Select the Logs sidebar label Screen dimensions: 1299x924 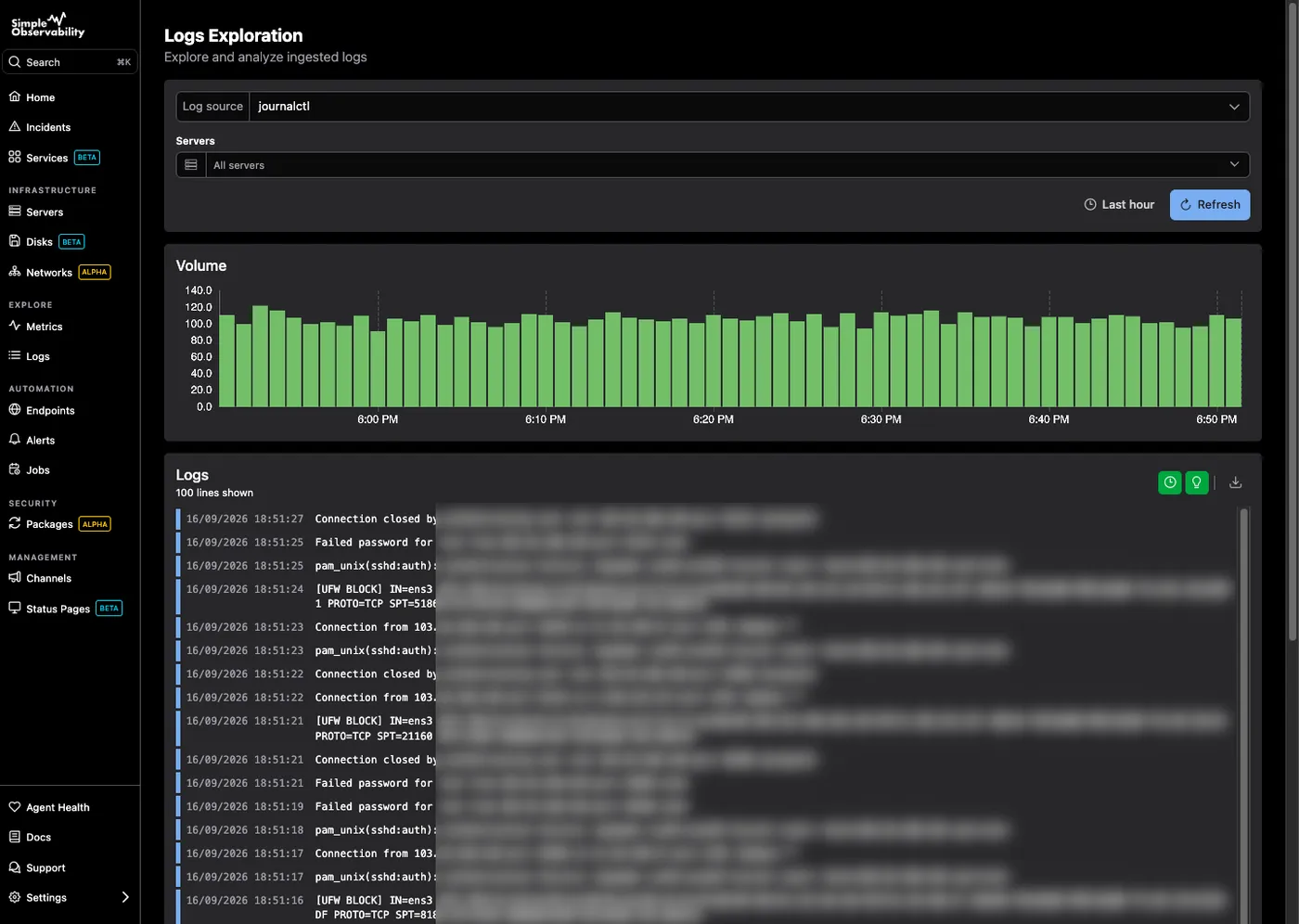pyautogui.click(x=38, y=356)
